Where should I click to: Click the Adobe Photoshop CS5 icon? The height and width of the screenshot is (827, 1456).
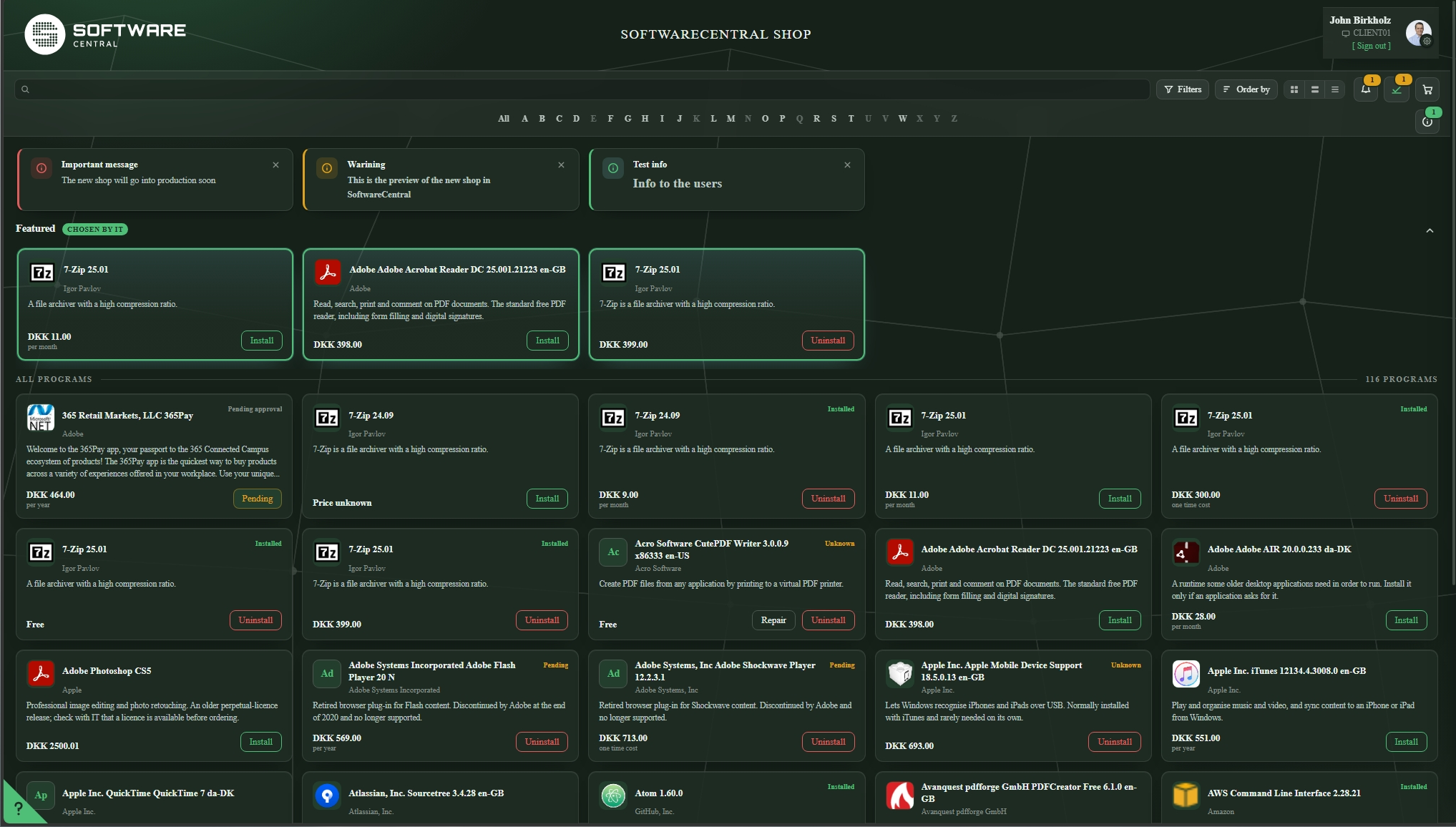(x=41, y=674)
